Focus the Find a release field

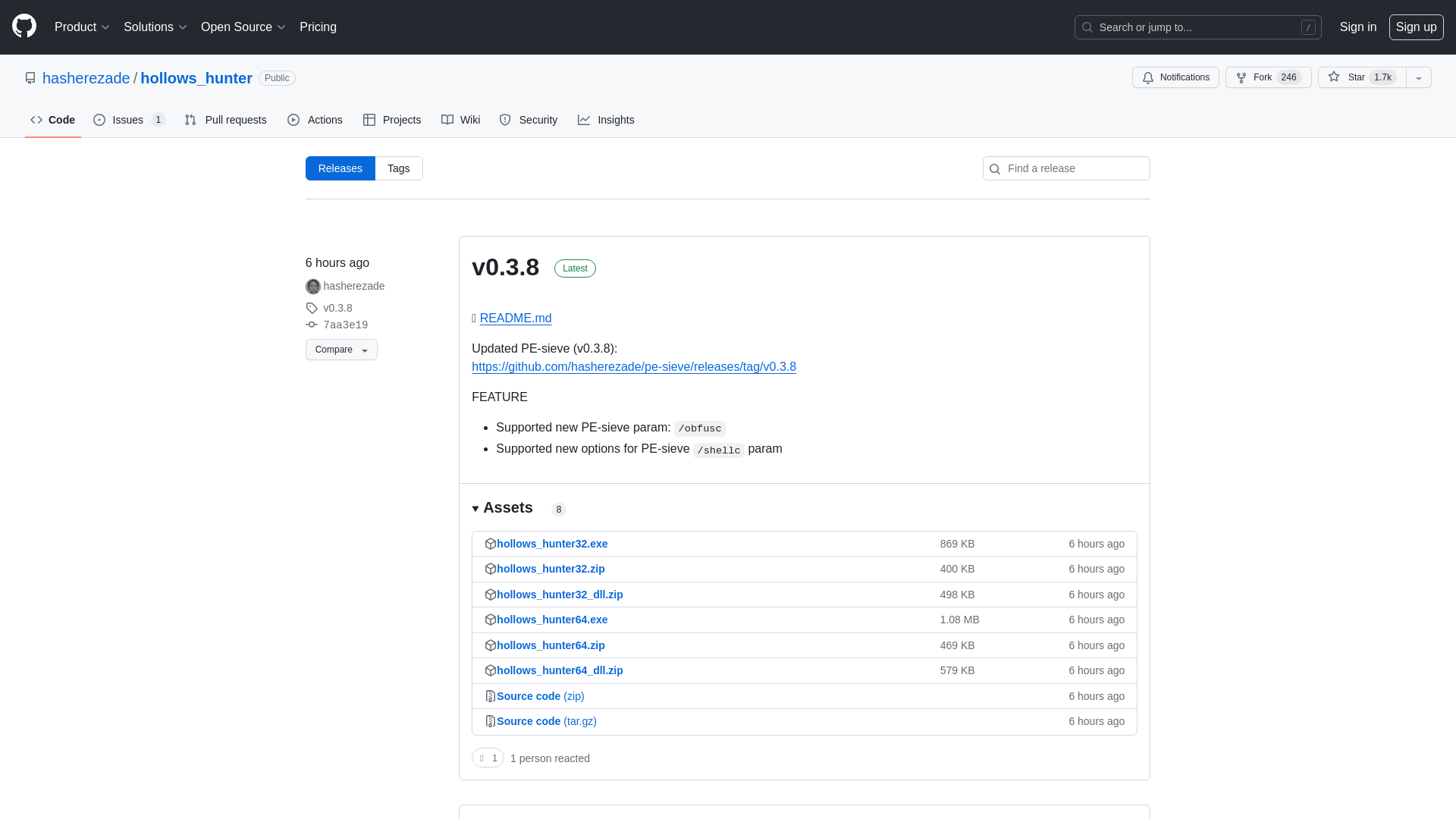pyautogui.click(x=1066, y=168)
